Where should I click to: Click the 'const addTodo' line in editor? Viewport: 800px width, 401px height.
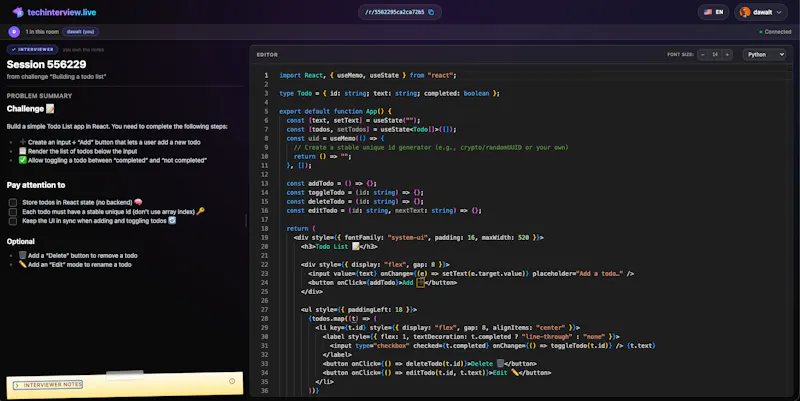pyautogui.click(x=332, y=183)
